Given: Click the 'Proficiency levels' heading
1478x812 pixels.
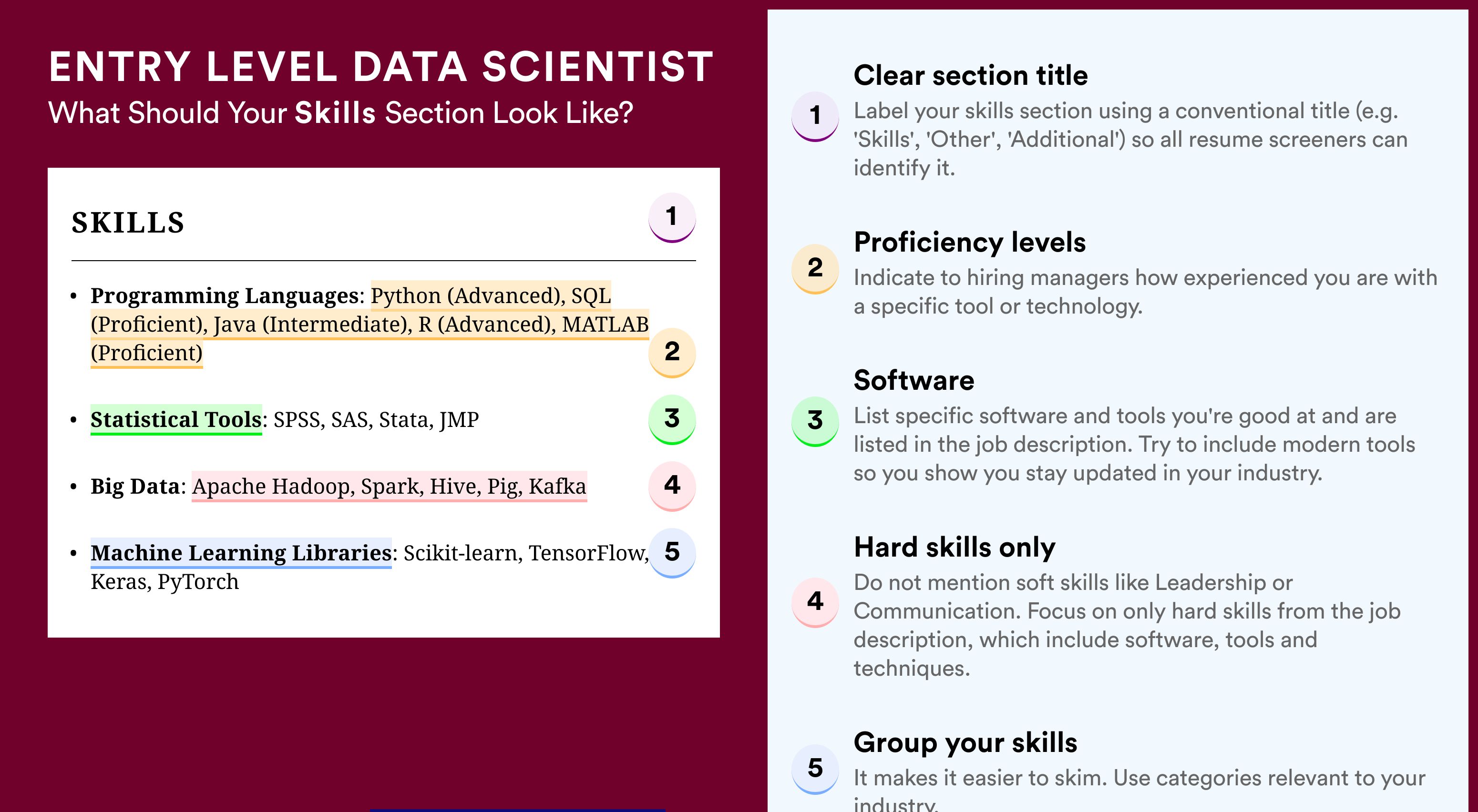Looking at the screenshot, I should tap(970, 242).
